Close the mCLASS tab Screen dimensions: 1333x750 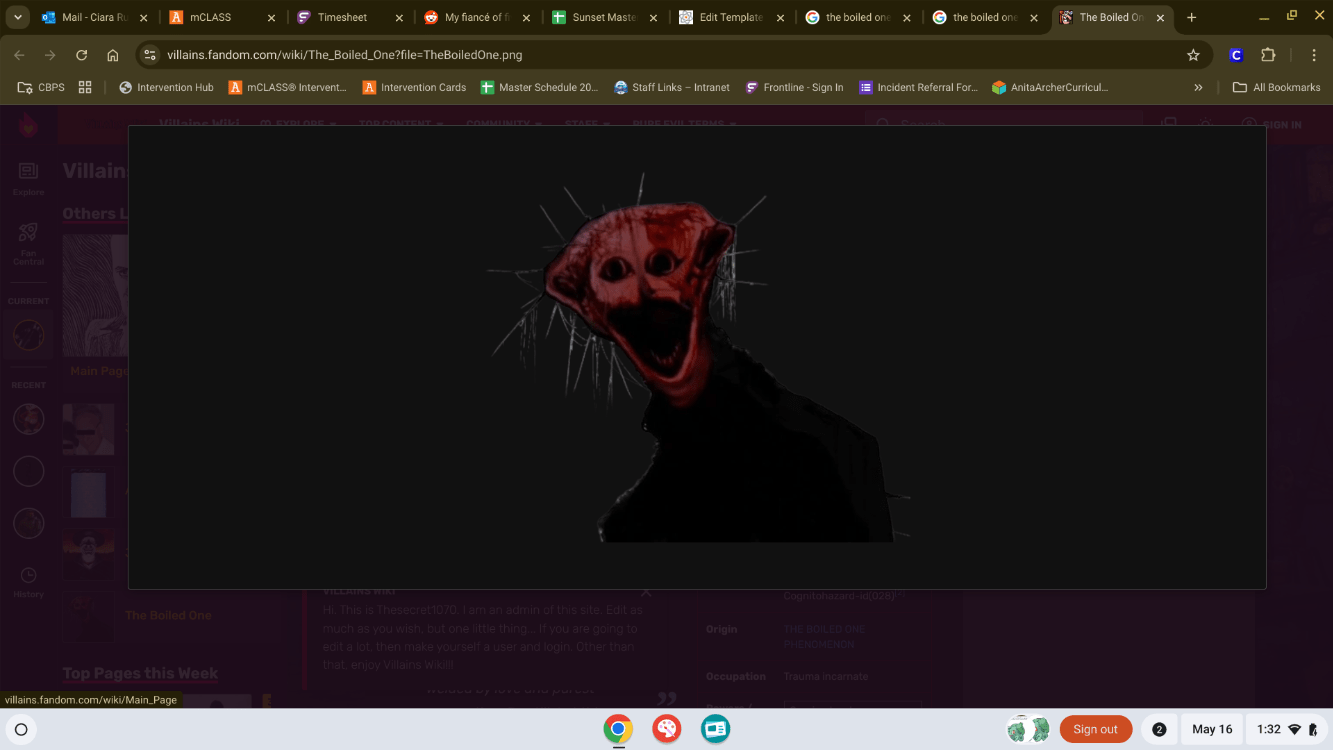(271, 18)
